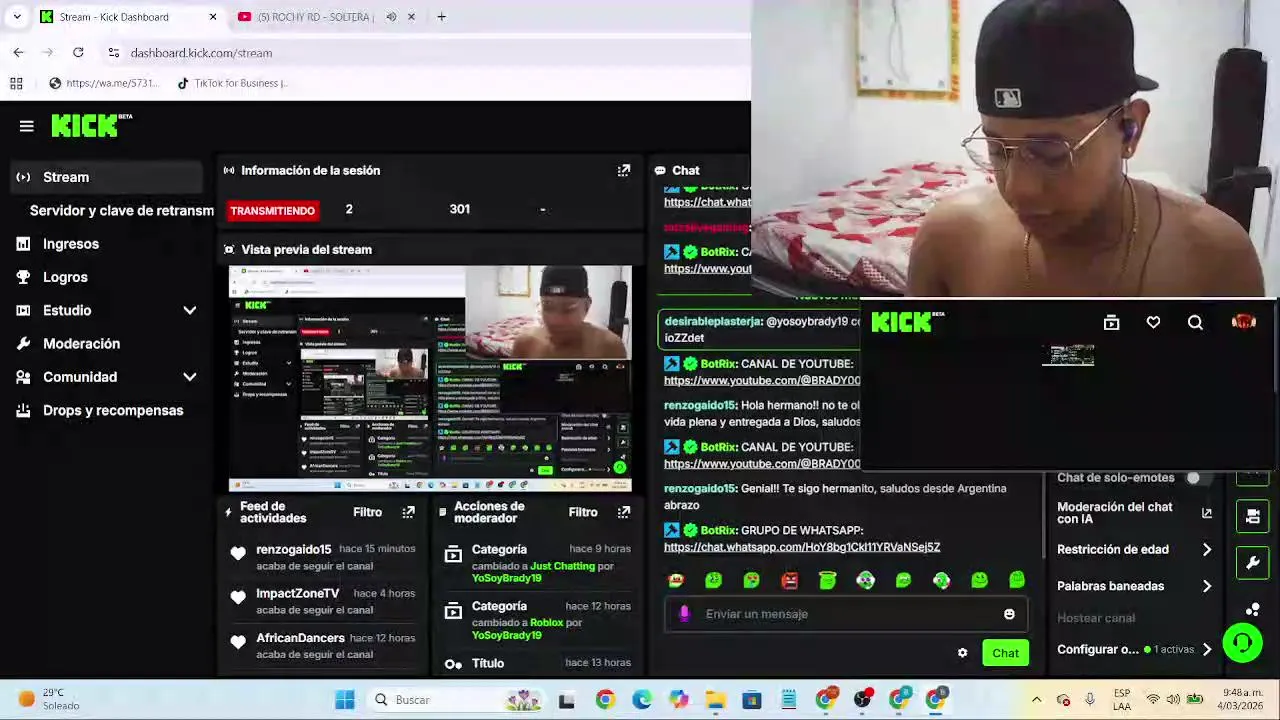Click the address bar URL

tap(201, 53)
